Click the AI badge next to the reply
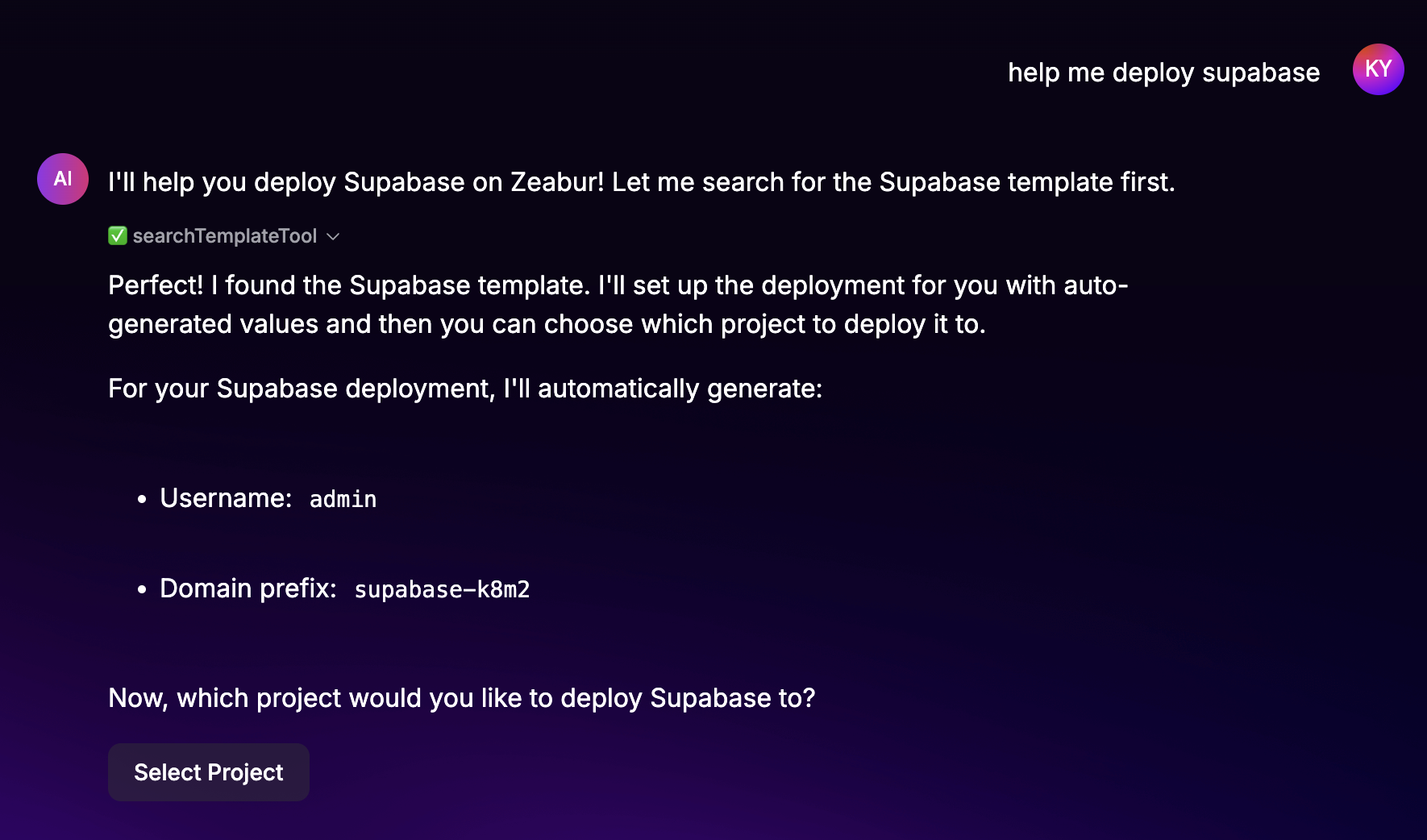Viewport: 1427px width, 840px height. pos(62,178)
